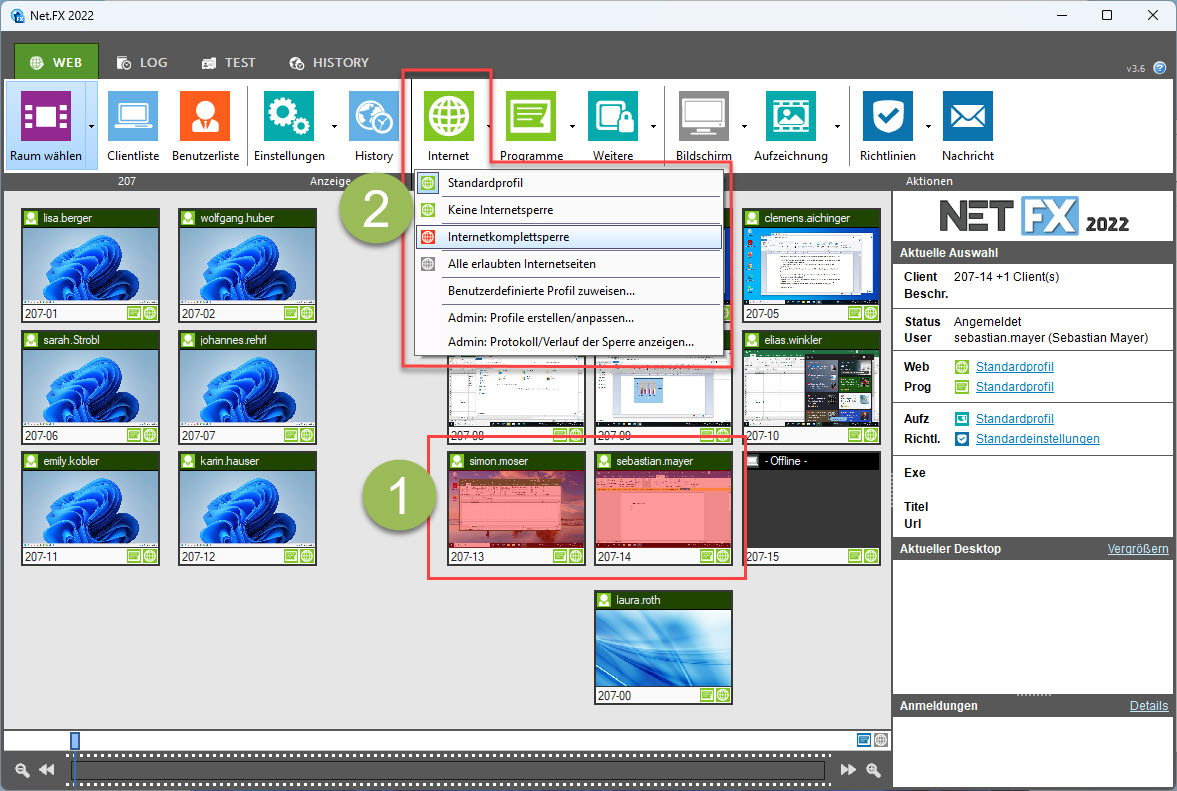
Task: Open the Web Standardprofil link
Action: (x=1014, y=366)
